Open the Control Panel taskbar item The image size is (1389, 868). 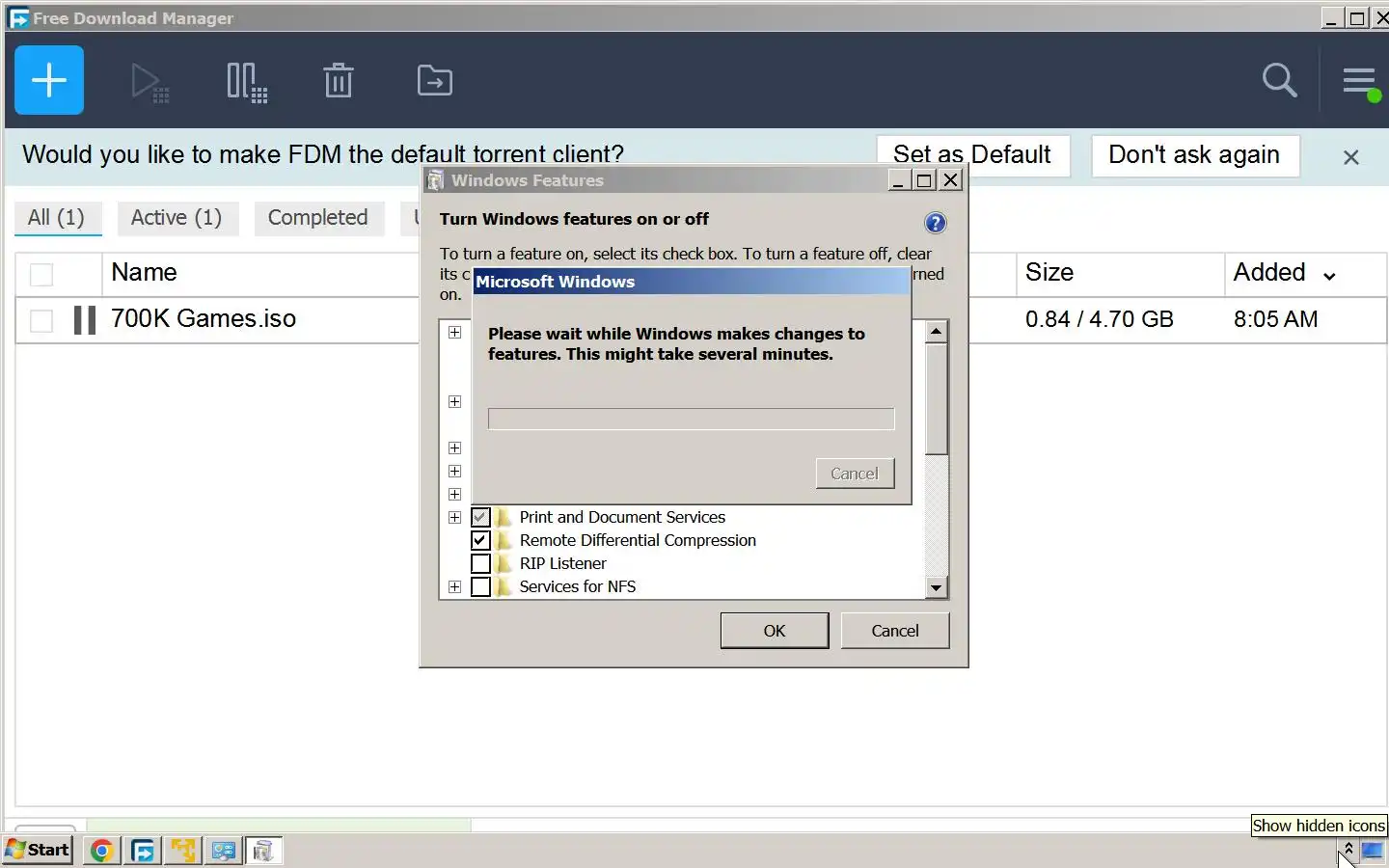point(224,850)
